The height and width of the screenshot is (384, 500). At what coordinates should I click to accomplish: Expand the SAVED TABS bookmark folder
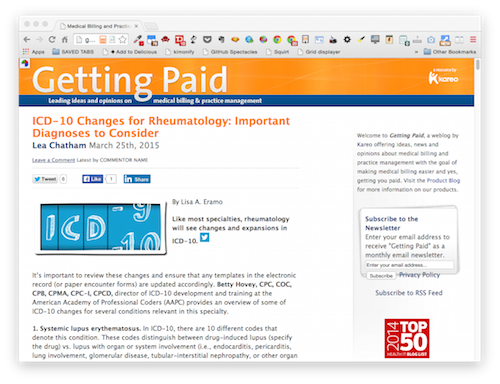coord(73,52)
